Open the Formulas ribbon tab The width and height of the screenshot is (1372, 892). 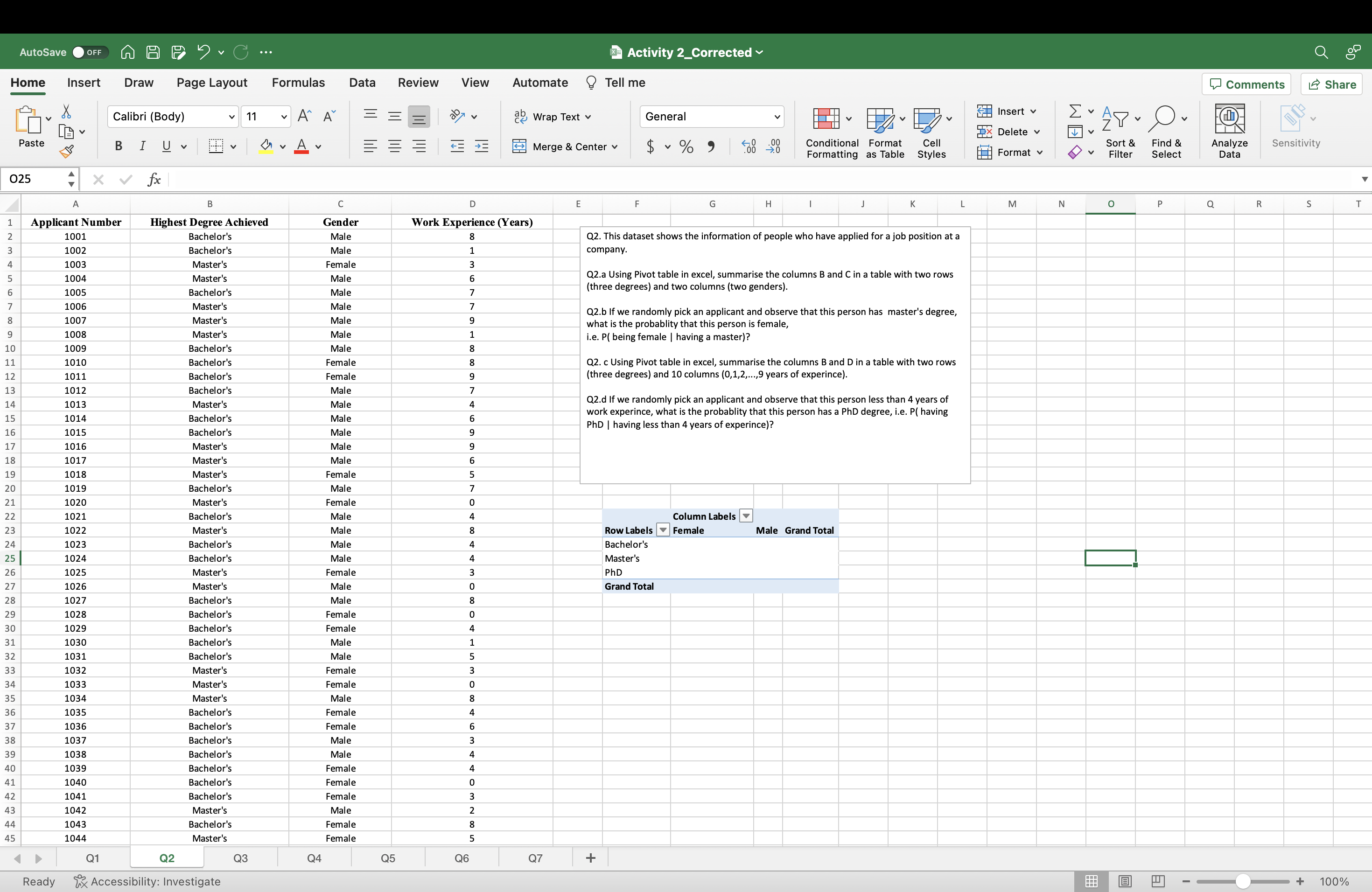tap(298, 83)
